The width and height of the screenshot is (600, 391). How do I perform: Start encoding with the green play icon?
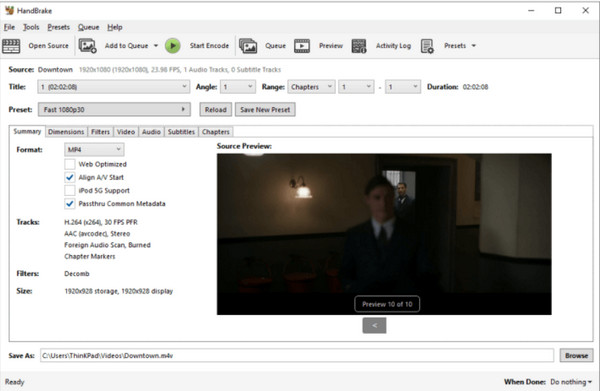pos(173,46)
